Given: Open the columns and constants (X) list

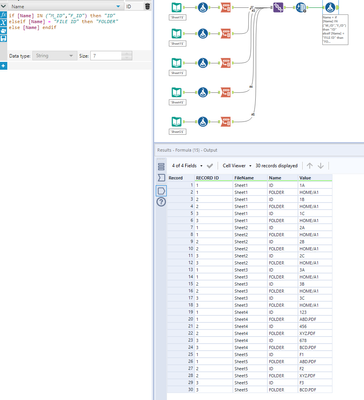Looking at the screenshot, I should click(x=3, y=23).
